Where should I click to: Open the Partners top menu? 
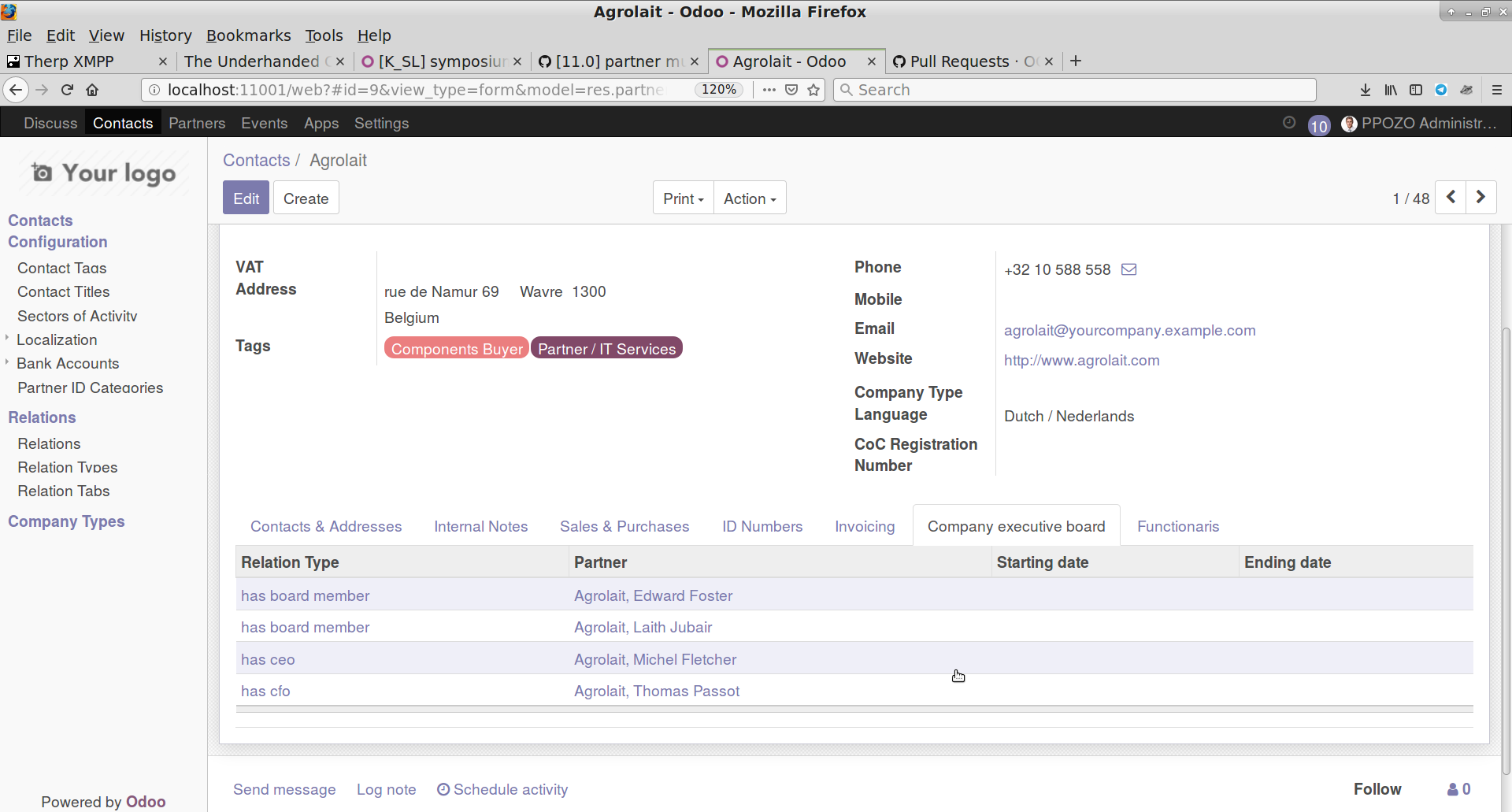pyautogui.click(x=197, y=123)
